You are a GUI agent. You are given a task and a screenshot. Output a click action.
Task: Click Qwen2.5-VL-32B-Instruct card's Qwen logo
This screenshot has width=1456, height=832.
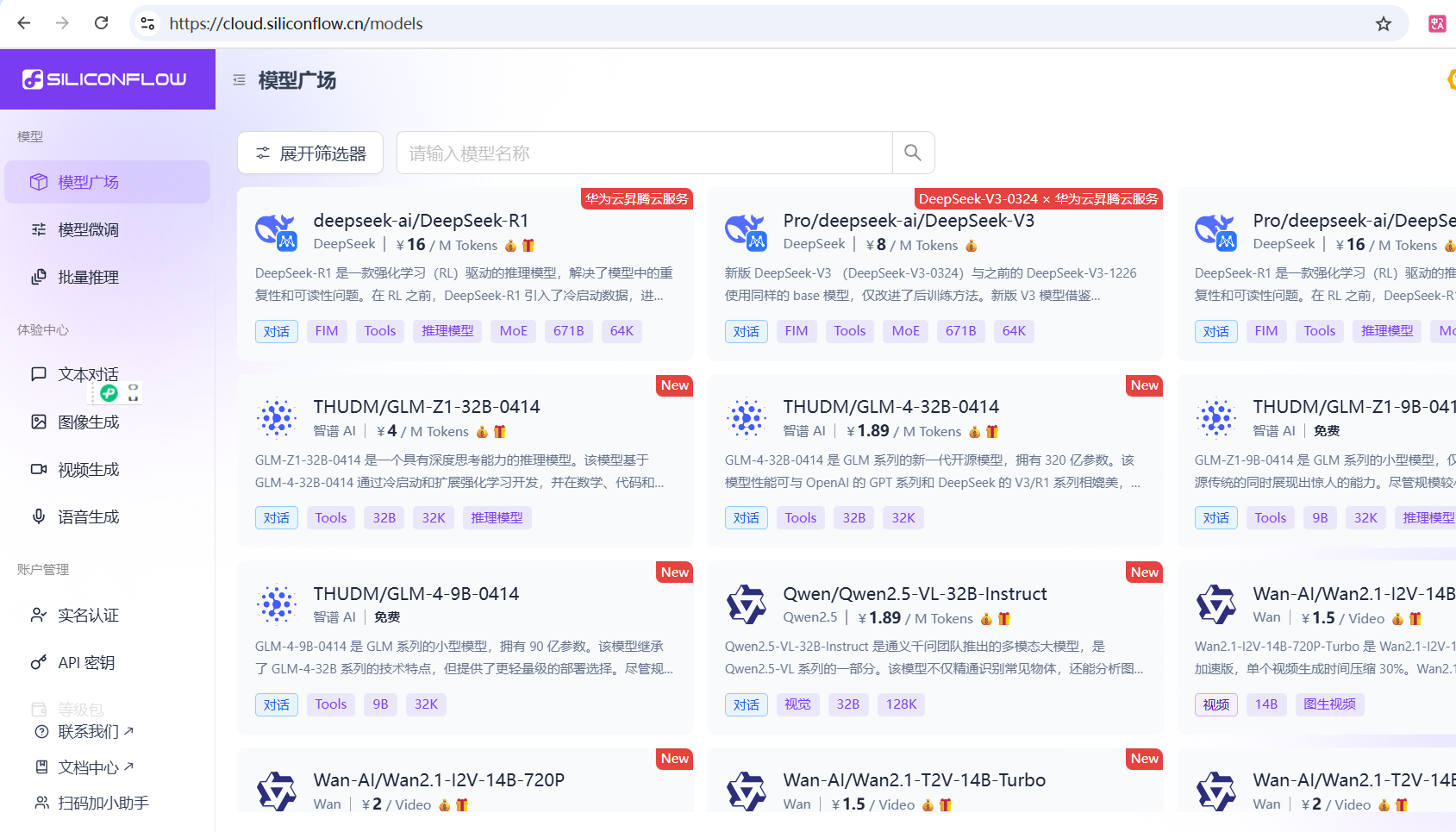(x=747, y=604)
